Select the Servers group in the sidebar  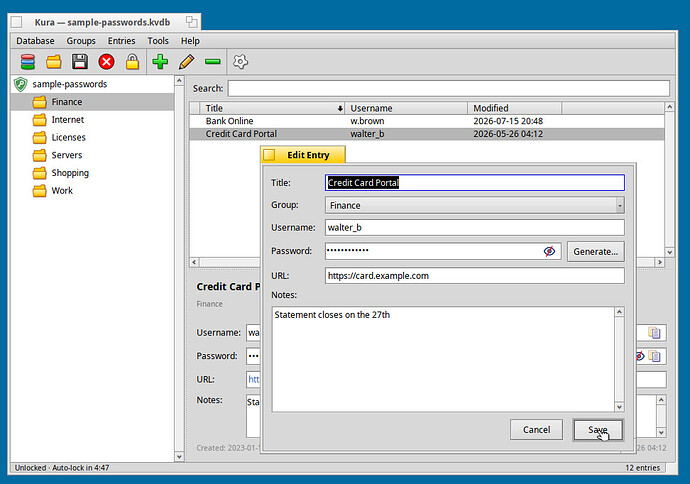[x=66, y=155]
